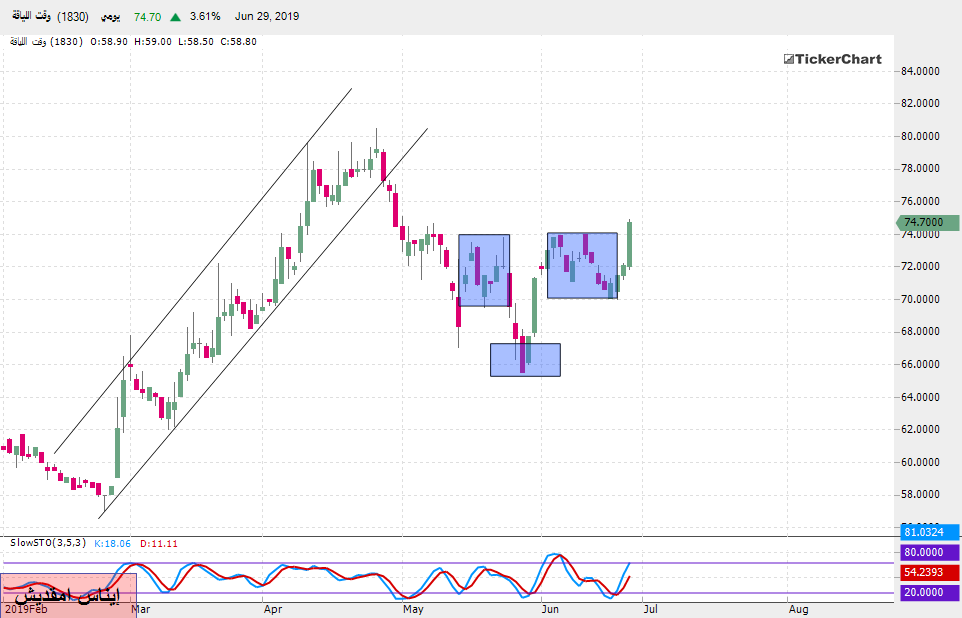Image resolution: width=962 pixels, height=618 pixels.
Task: Click the 3.61% change percentage
Action: click(x=205, y=17)
